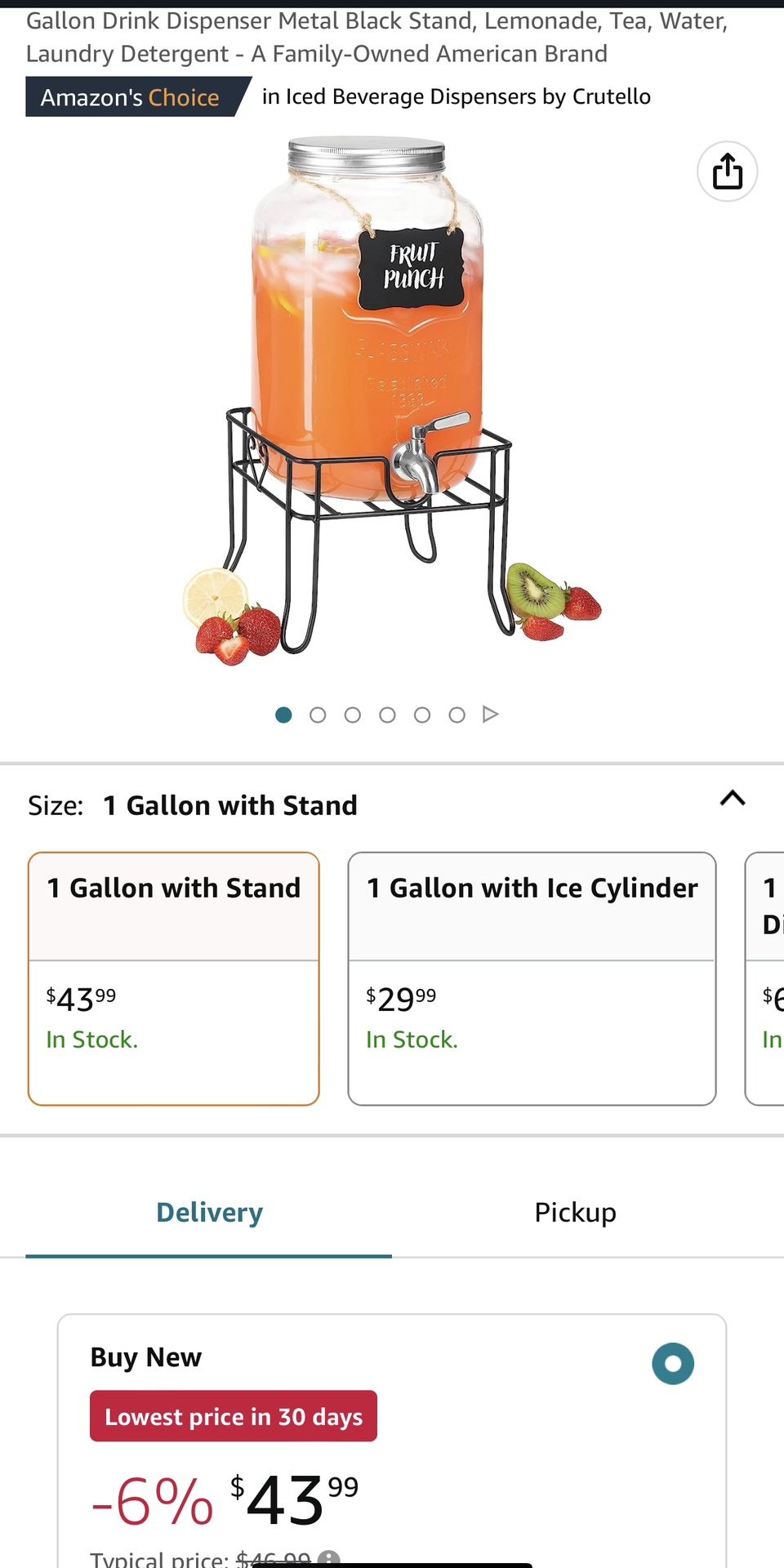Tap Lowest price in 30 days badge
The image size is (784, 1568).
click(x=234, y=1416)
